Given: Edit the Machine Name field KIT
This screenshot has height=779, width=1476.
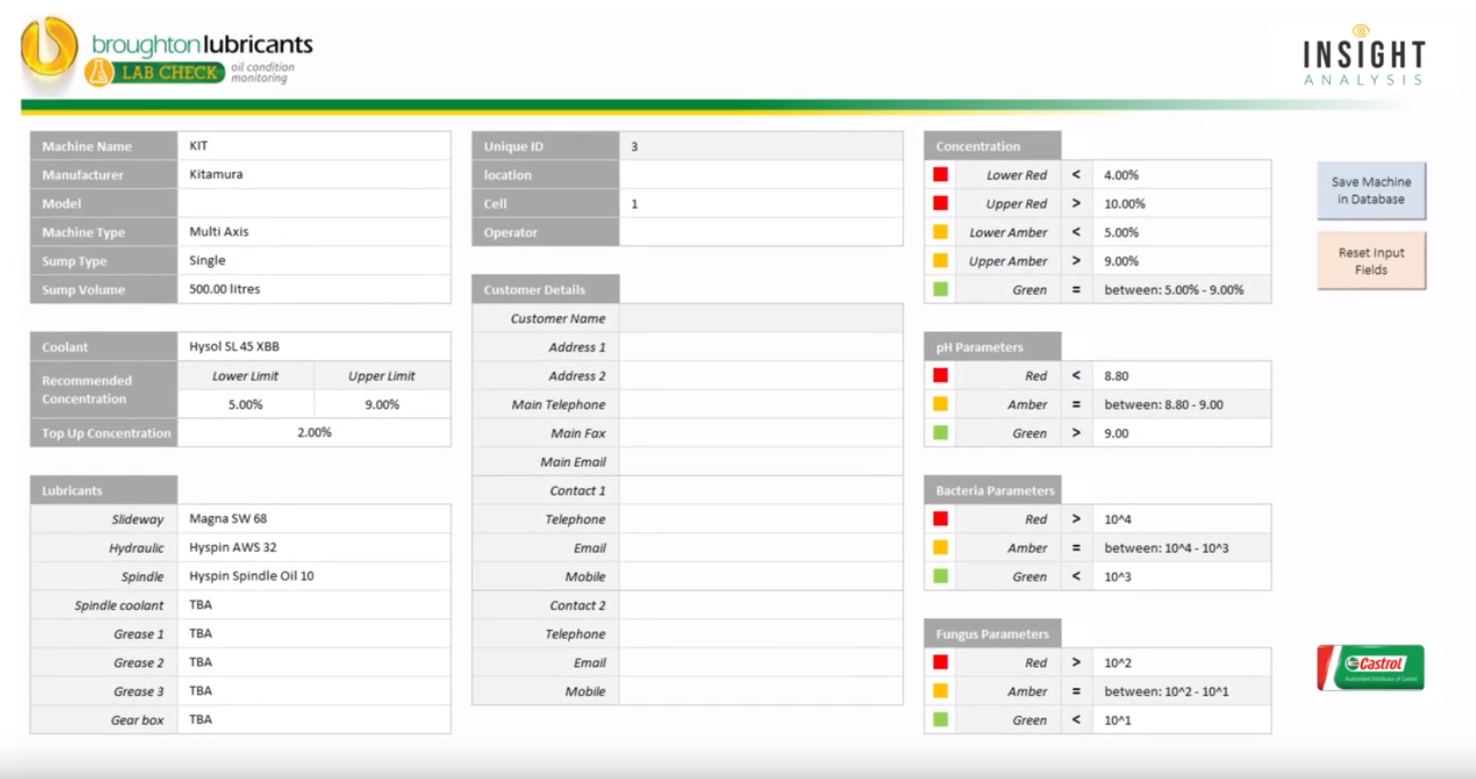Looking at the screenshot, I should tap(314, 146).
